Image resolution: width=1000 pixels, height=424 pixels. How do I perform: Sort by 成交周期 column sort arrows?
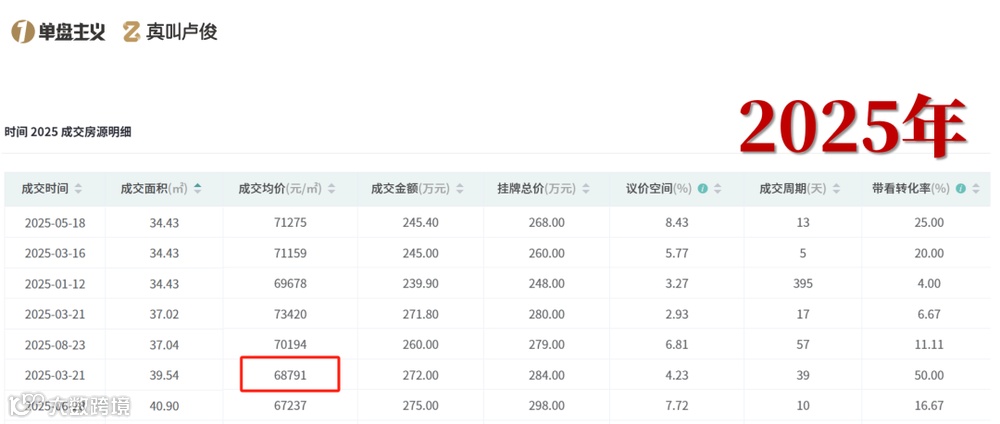pos(836,189)
